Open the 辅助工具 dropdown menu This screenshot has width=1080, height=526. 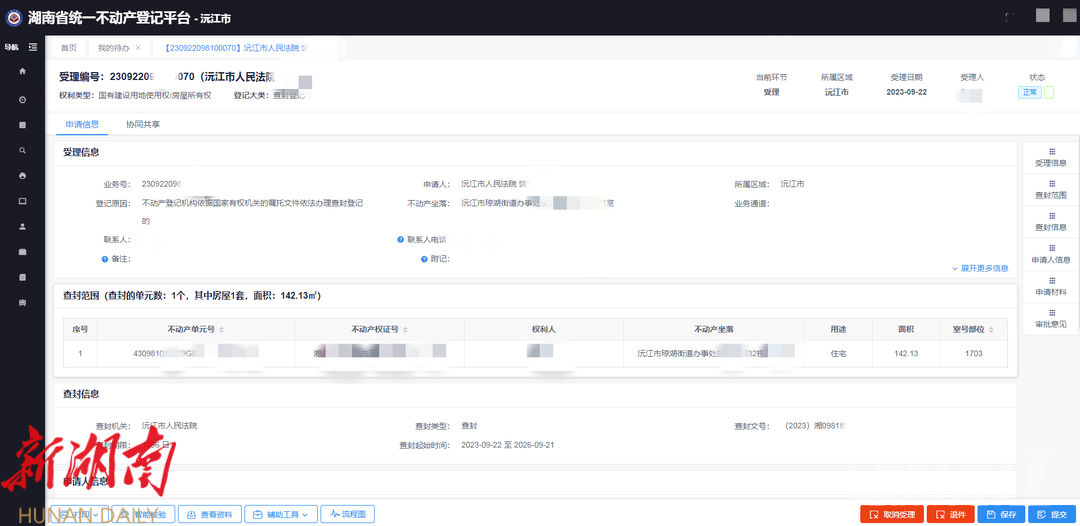click(x=281, y=514)
